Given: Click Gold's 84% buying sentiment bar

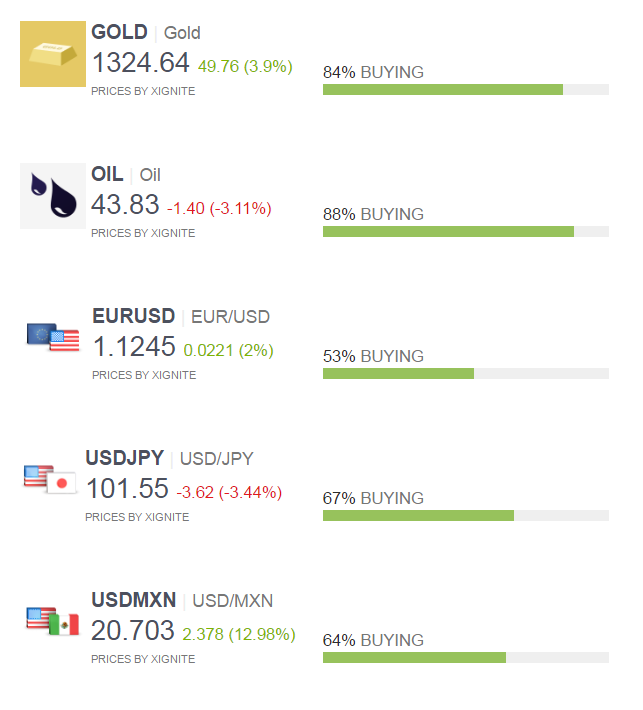Looking at the screenshot, I should 465,89.
